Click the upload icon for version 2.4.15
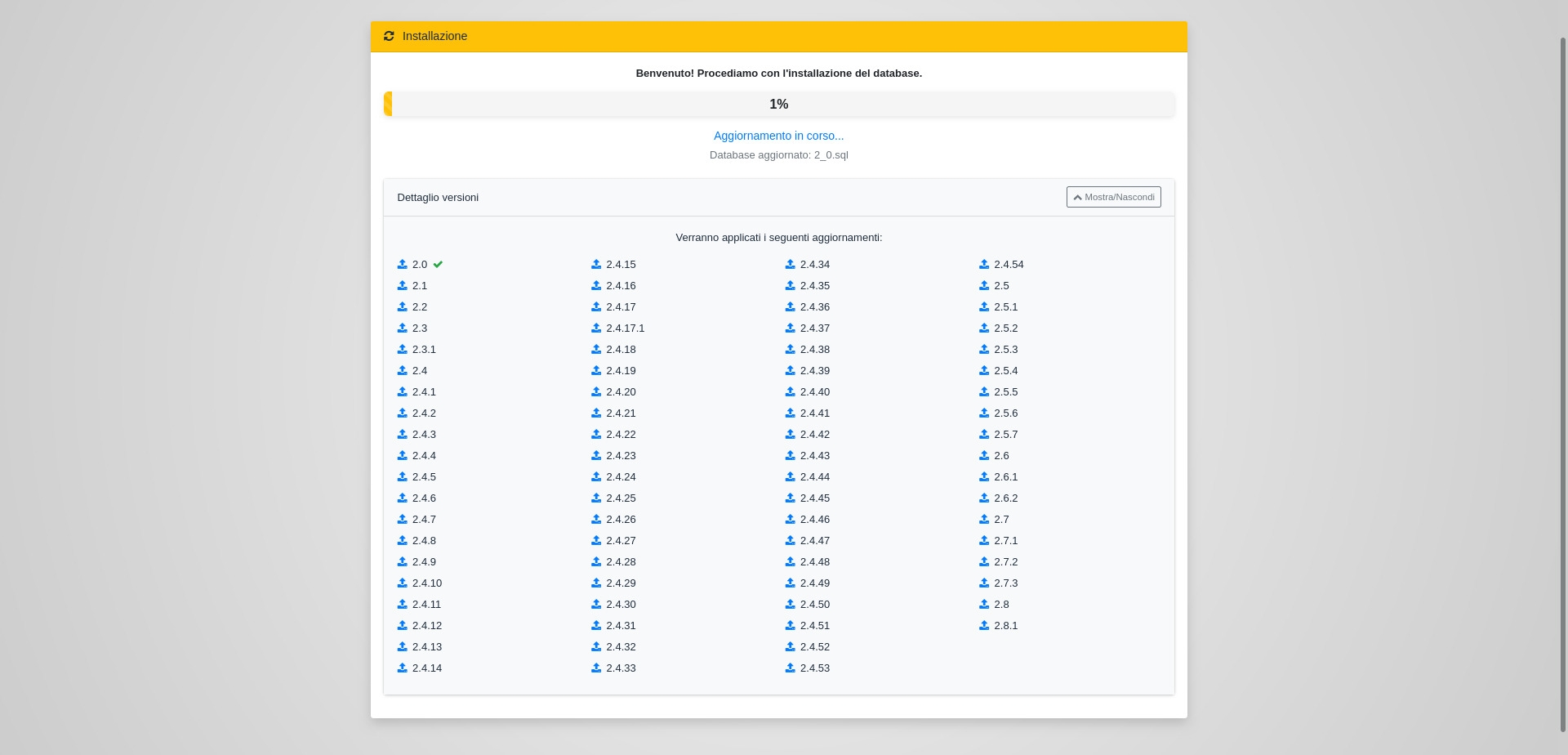Image resolution: width=1568 pixels, height=755 pixels. pos(596,265)
